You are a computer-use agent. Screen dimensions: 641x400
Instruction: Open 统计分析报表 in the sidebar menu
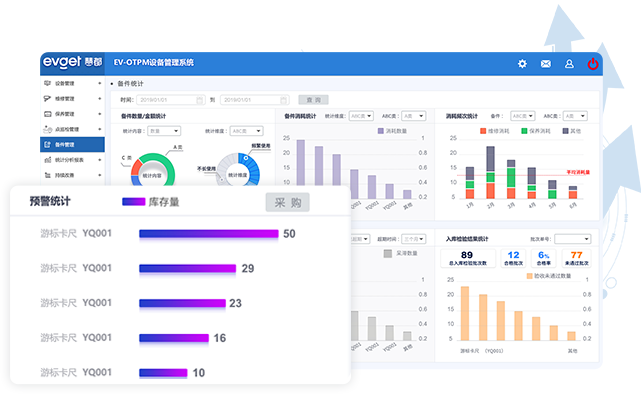click(x=72, y=159)
